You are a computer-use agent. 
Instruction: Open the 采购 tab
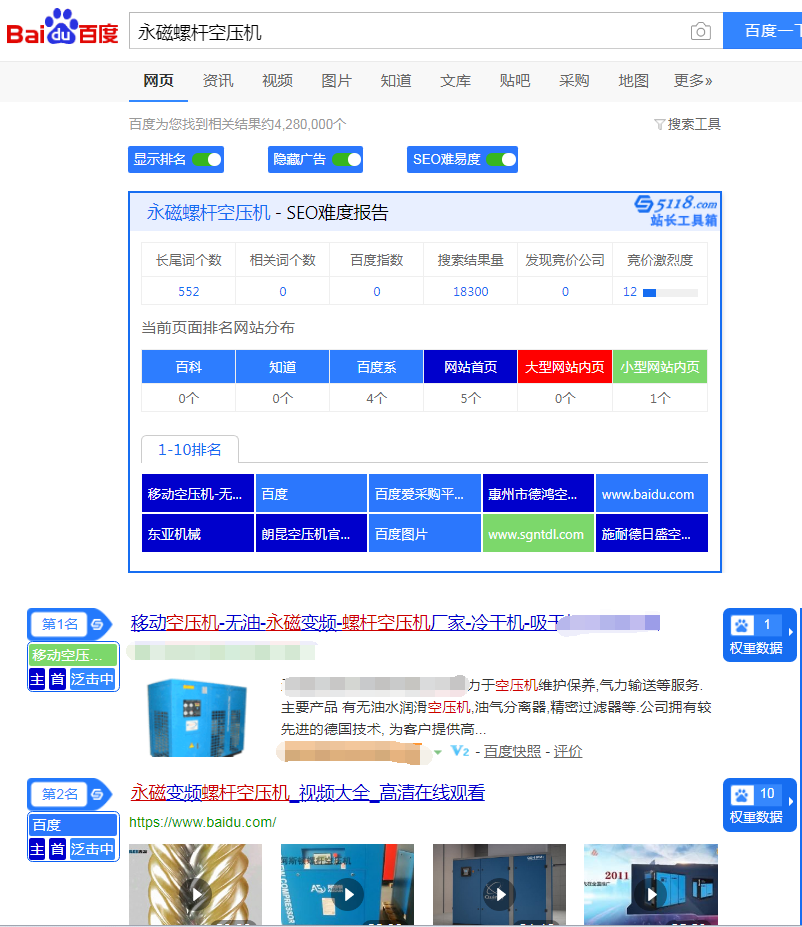tap(574, 80)
